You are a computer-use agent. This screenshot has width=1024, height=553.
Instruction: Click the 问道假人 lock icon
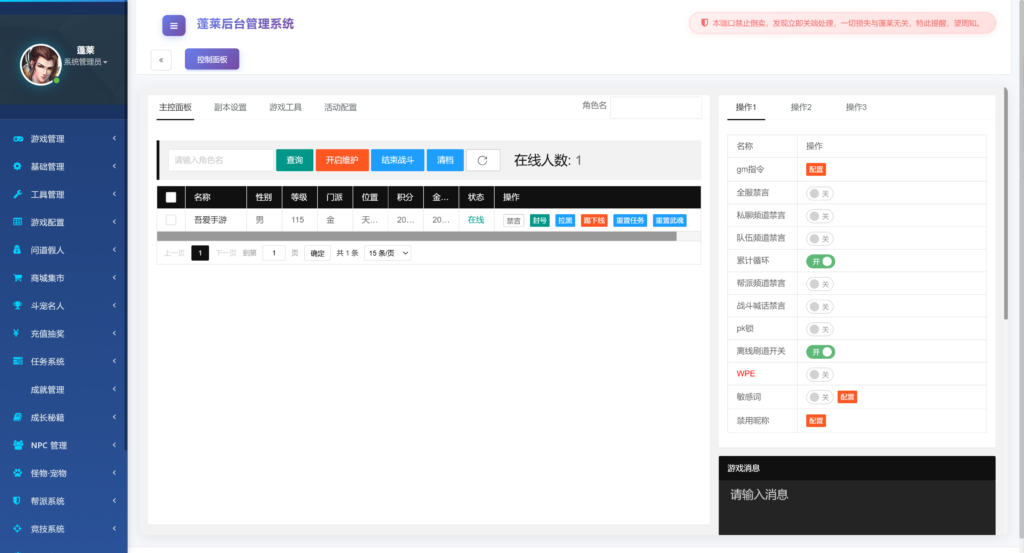[18, 249]
